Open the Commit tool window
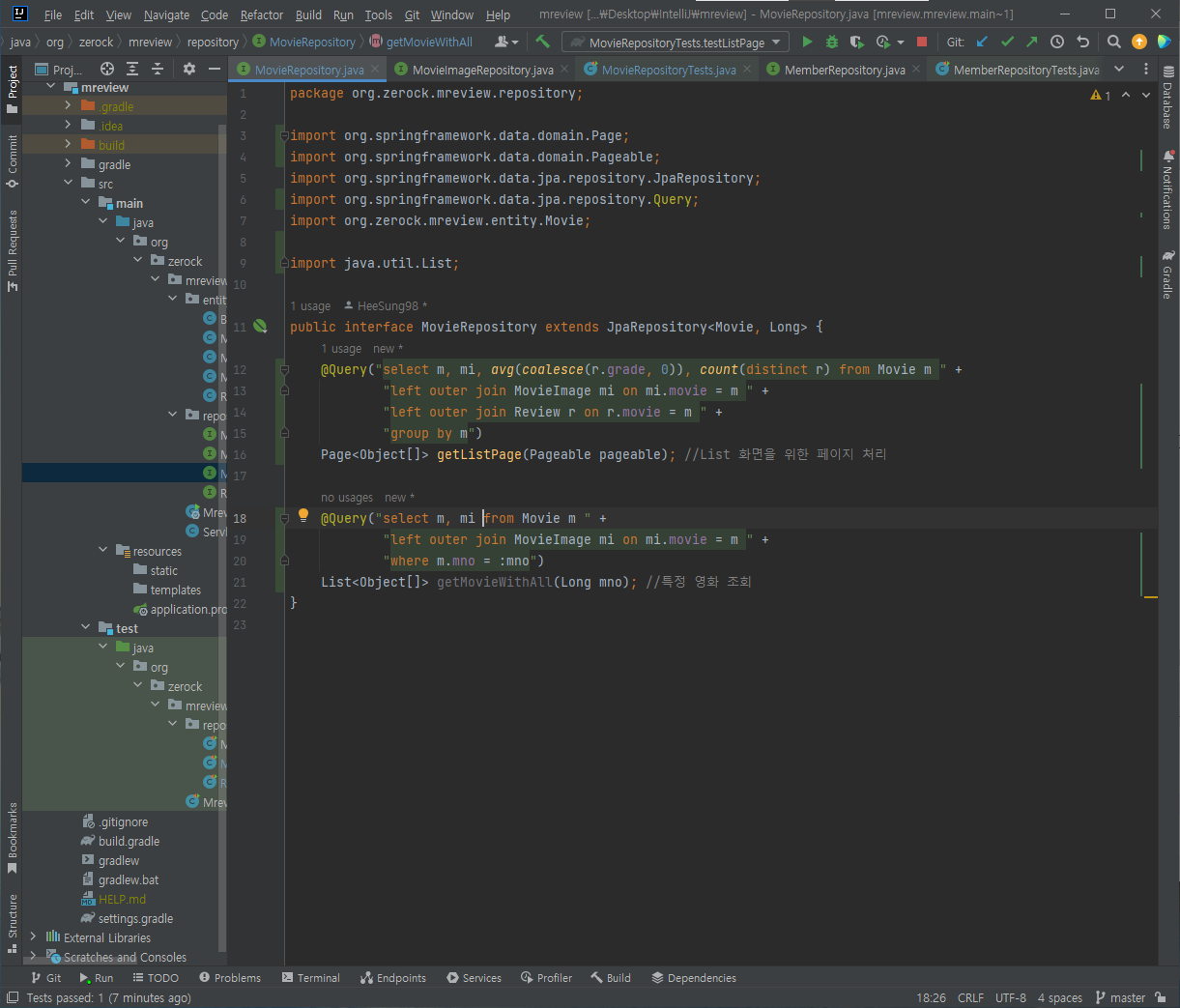The image size is (1180, 1008). coord(12,160)
